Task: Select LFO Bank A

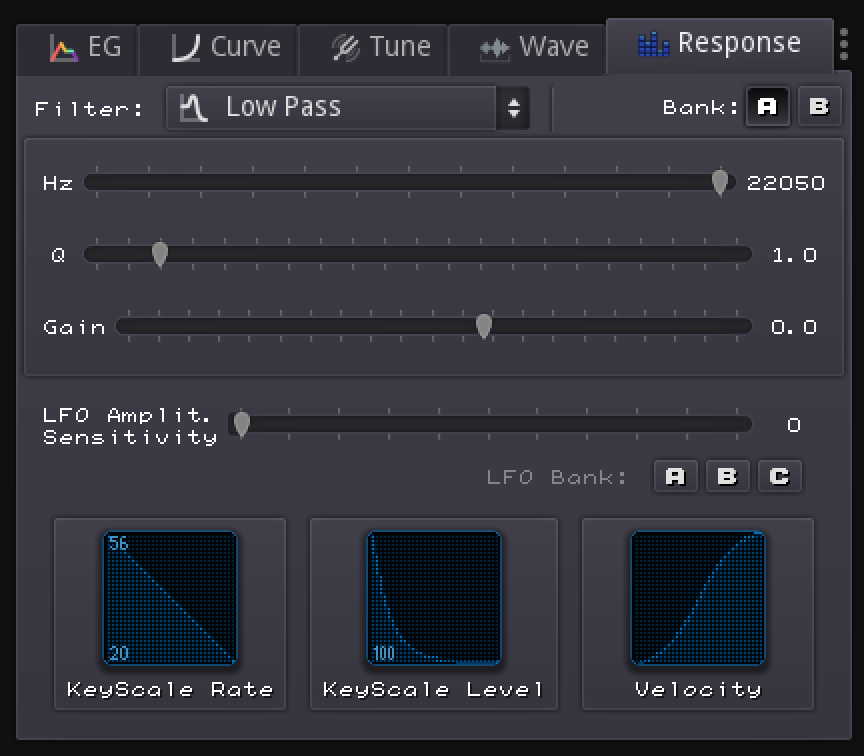Action: click(675, 476)
